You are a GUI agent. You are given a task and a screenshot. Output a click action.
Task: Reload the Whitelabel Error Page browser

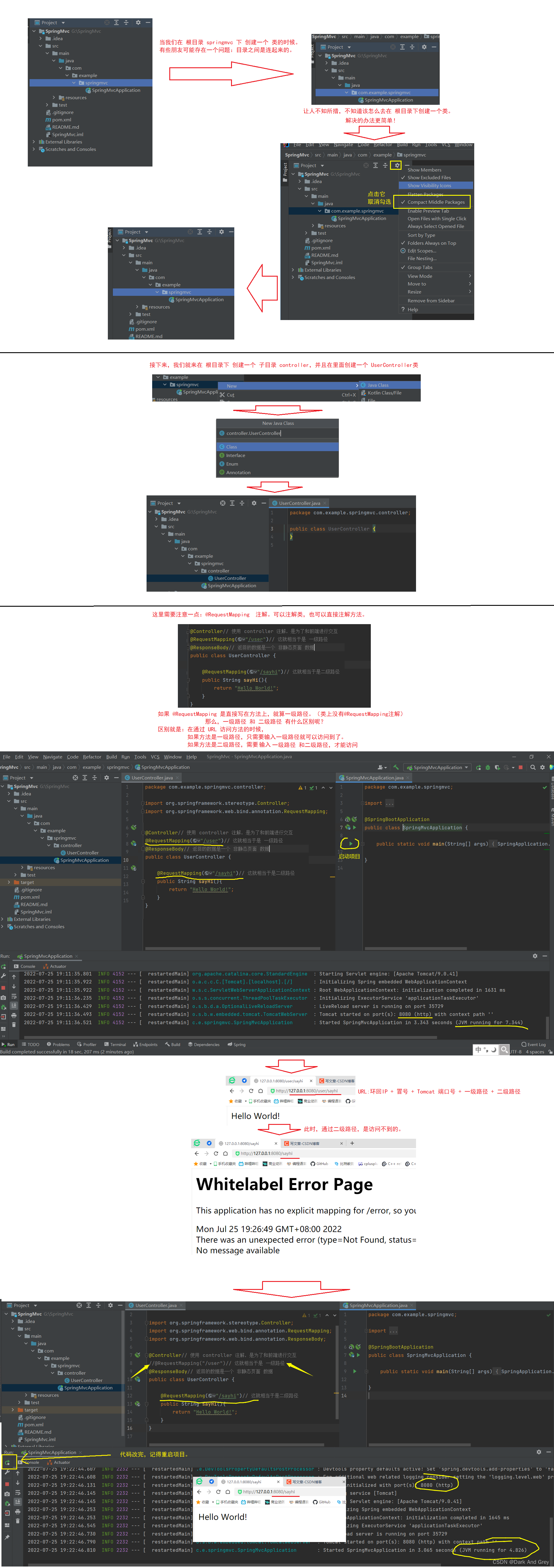point(216,1153)
